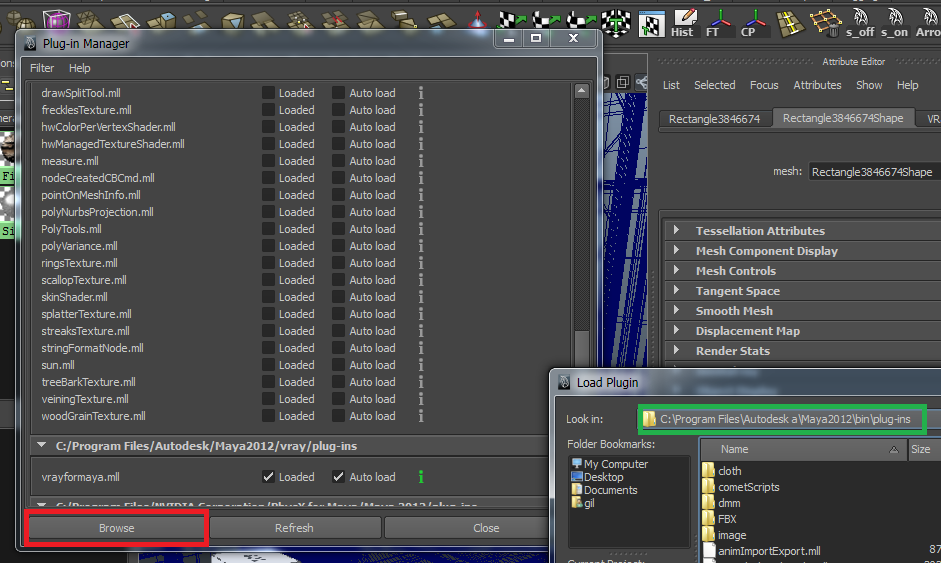Viewport: 941px width, 563px height.
Task: Click the Browse button
Action: coord(116,528)
